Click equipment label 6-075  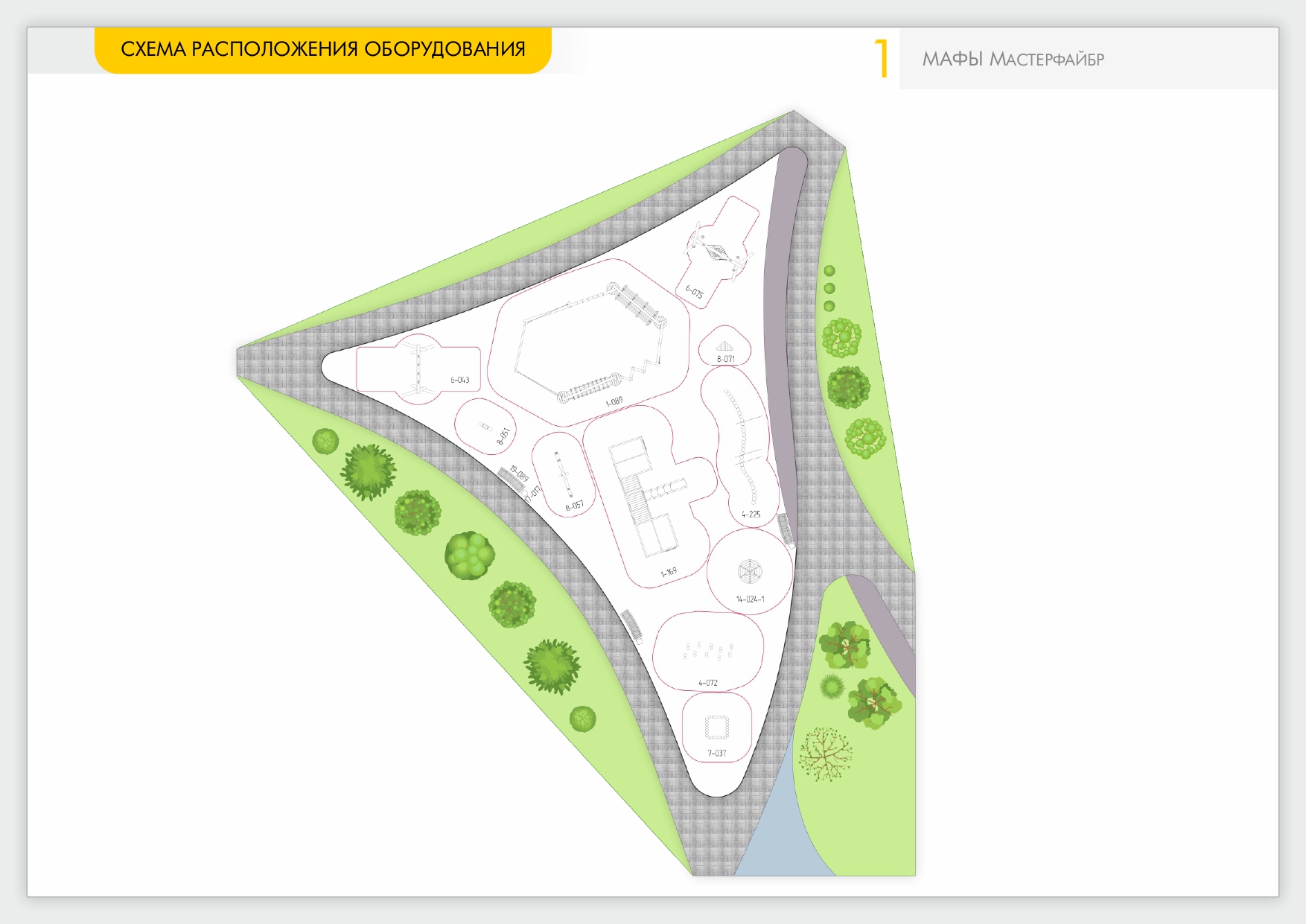coord(694,291)
